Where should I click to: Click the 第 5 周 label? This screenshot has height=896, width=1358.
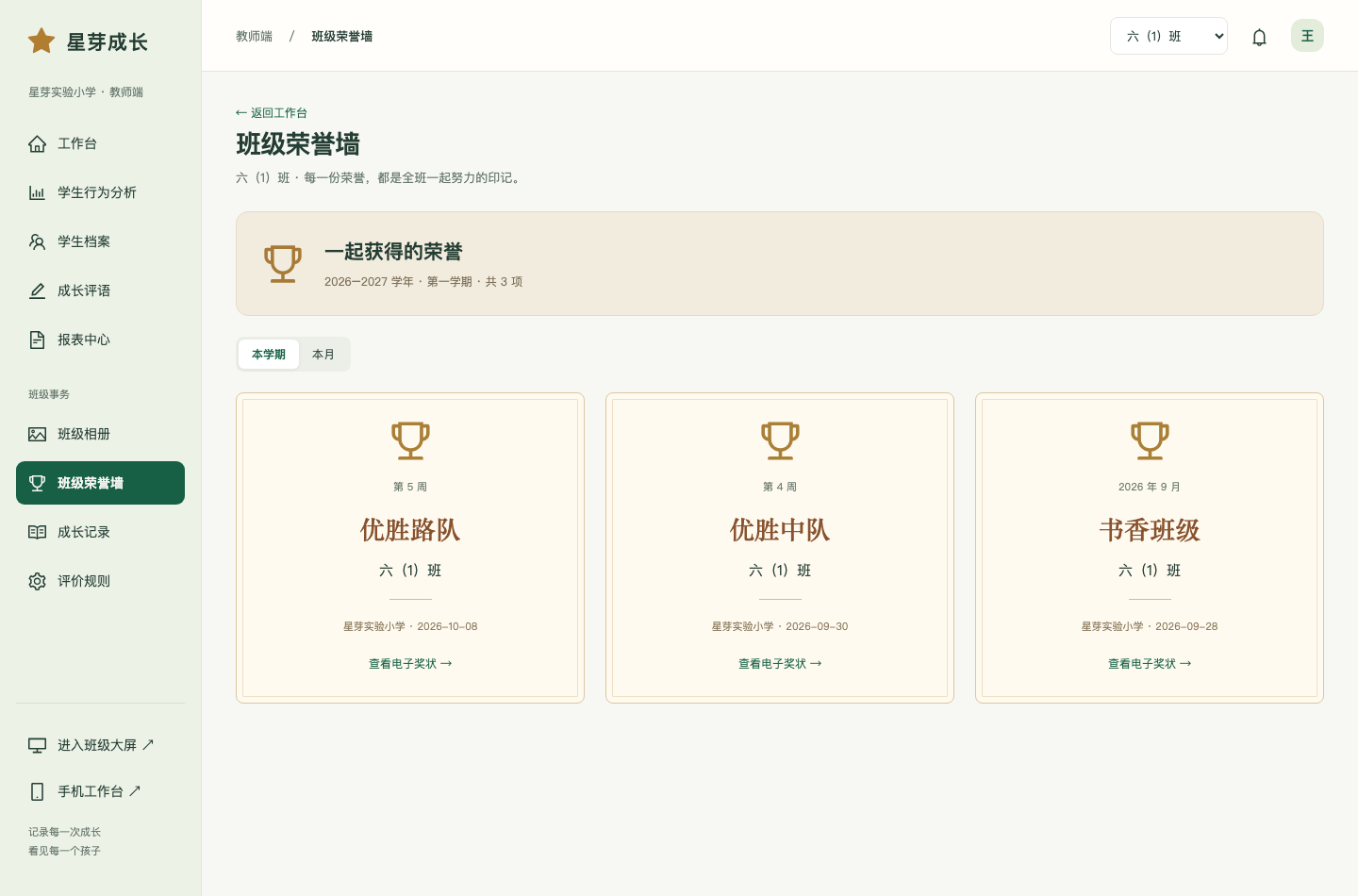pyautogui.click(x=410, y=487)
